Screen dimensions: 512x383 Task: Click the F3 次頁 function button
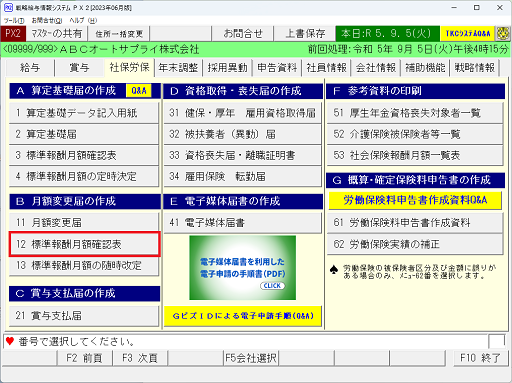[x=140, y=358]
